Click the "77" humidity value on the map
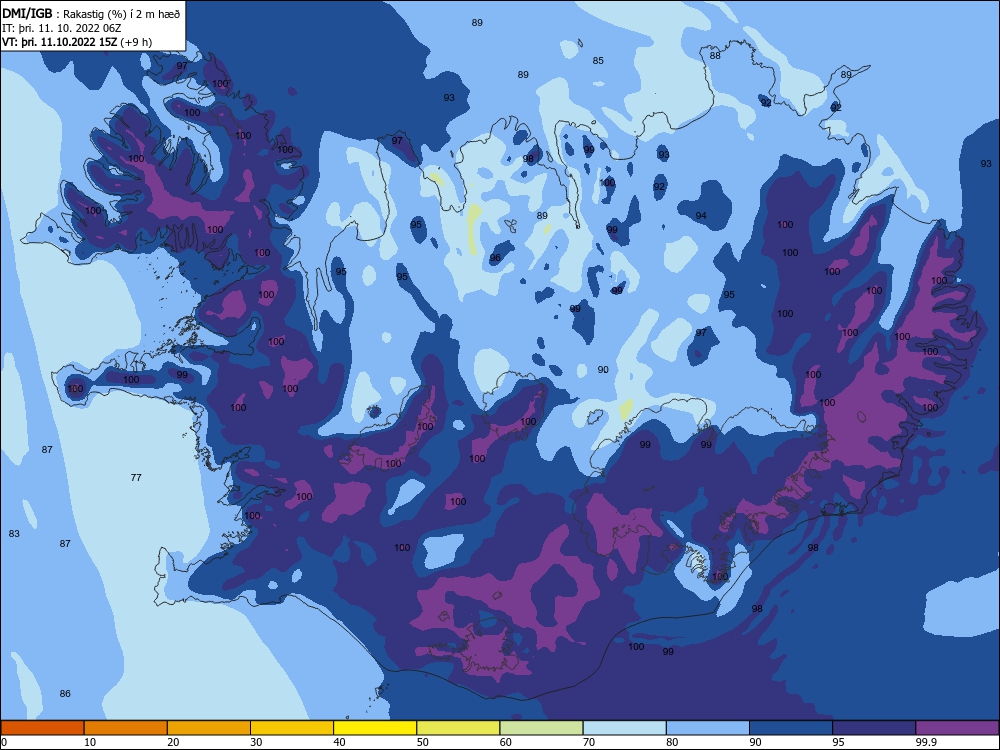Image resolution: width=1000 pixels, height=750 pixels. click(136, 477)
